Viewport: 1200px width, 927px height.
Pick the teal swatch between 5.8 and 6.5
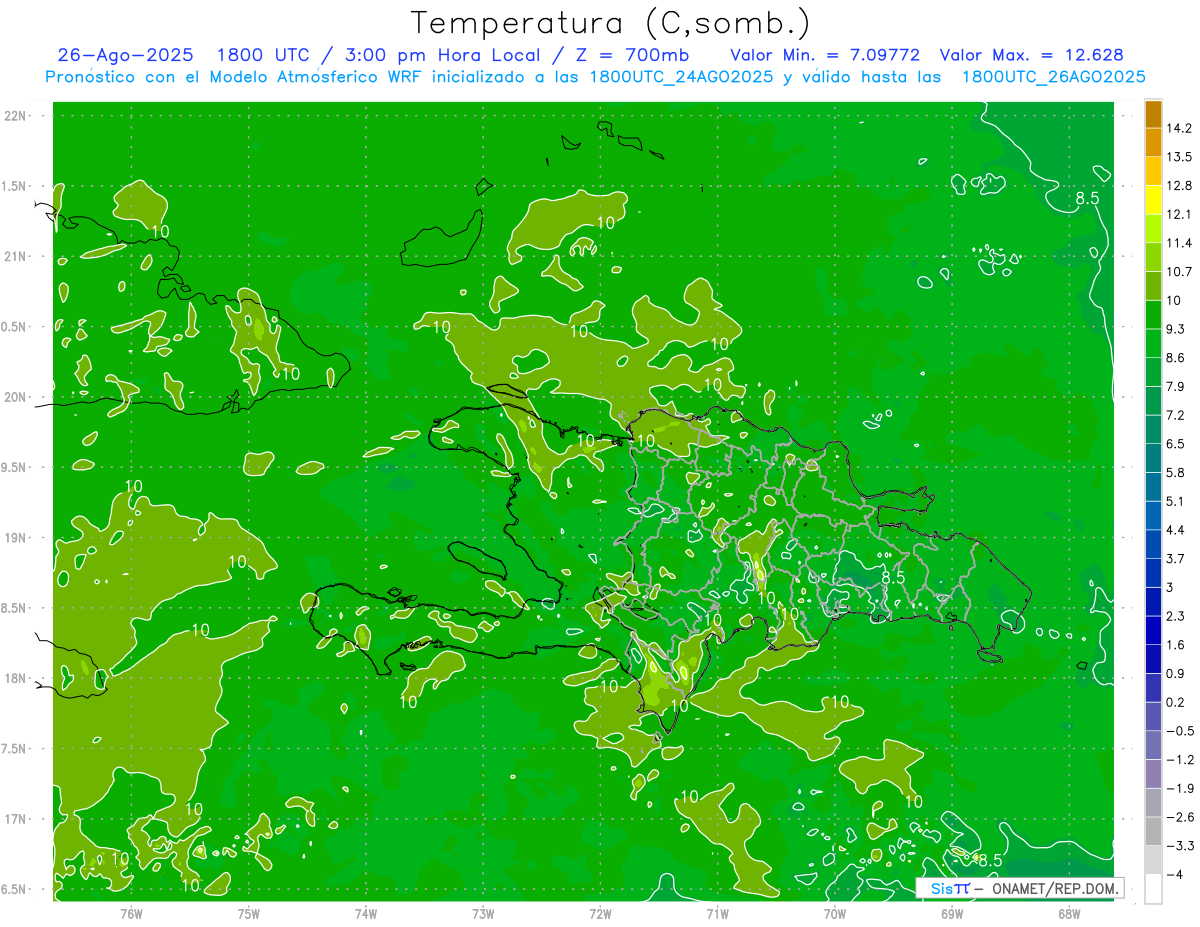tap(1153, 459)
